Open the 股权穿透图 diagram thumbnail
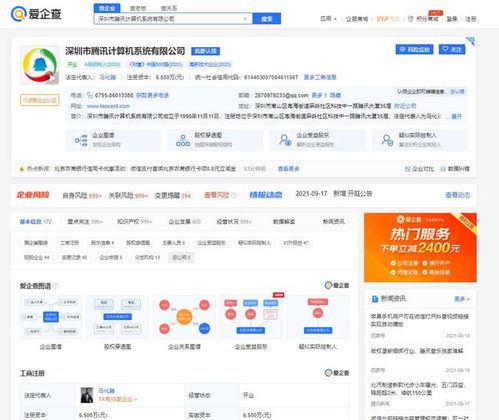499x420 pixels. [x=117, y=317]
